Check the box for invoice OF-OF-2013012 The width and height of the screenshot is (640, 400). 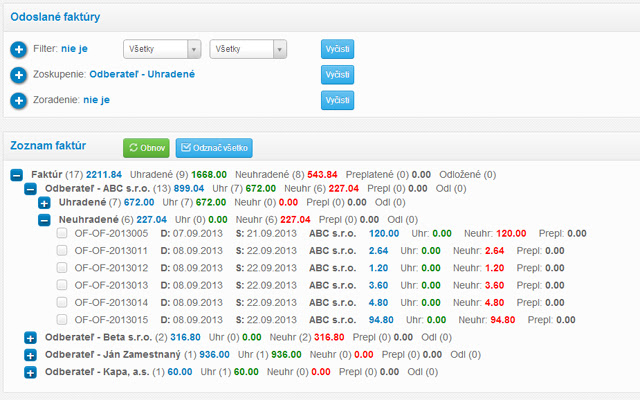pos(62,267)
